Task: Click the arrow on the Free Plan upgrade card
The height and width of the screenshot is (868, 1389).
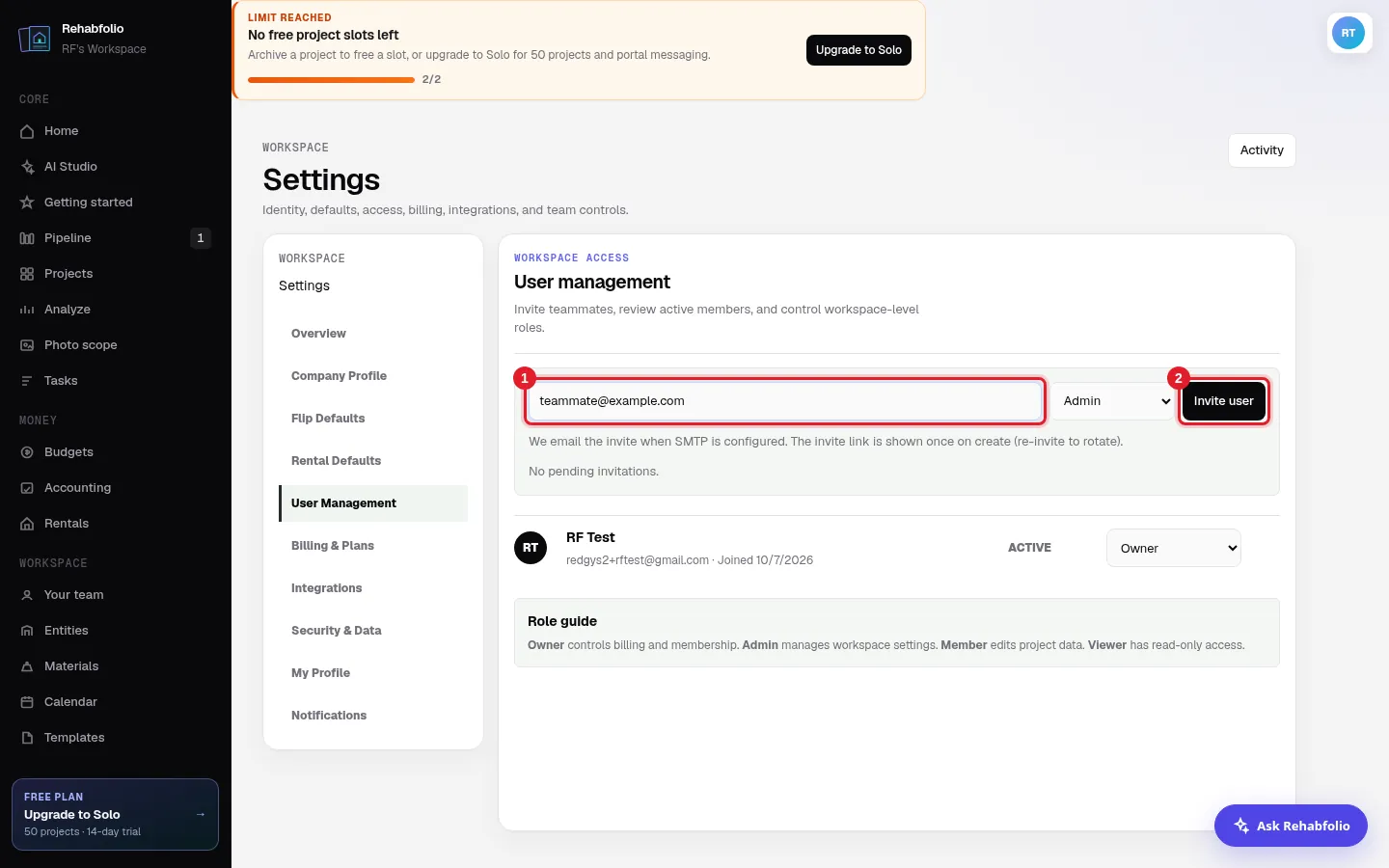Action: (x=201, y=815)
